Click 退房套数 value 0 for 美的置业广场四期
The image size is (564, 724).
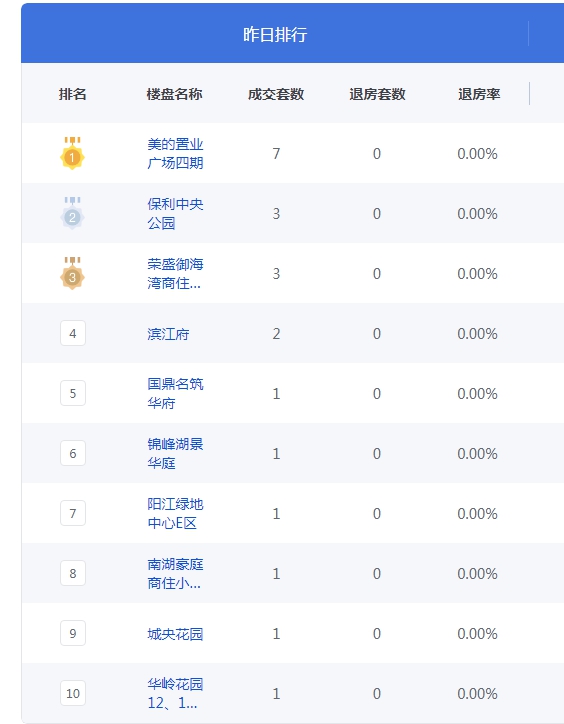[377, 153]
